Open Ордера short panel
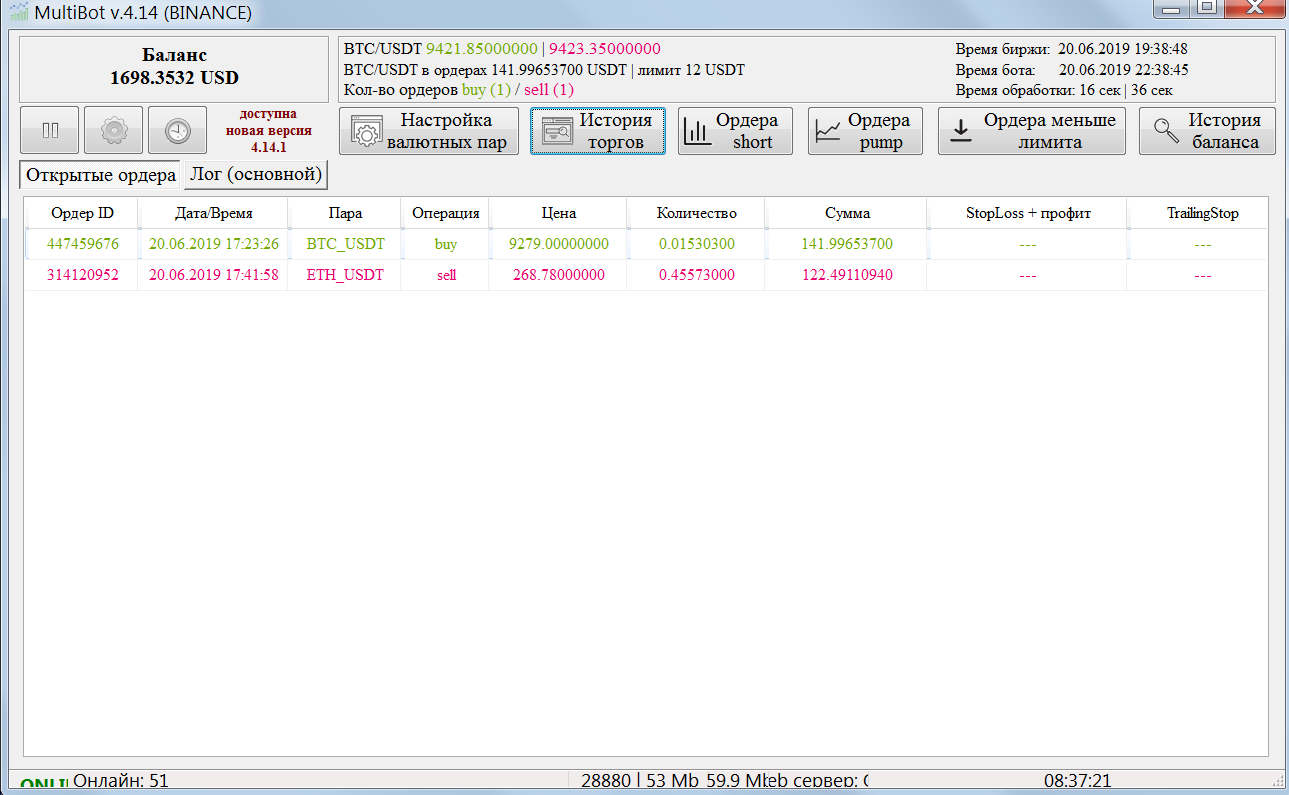This screenshot has height=795, width=1289. pyautogui.click(x=735, y=131)
